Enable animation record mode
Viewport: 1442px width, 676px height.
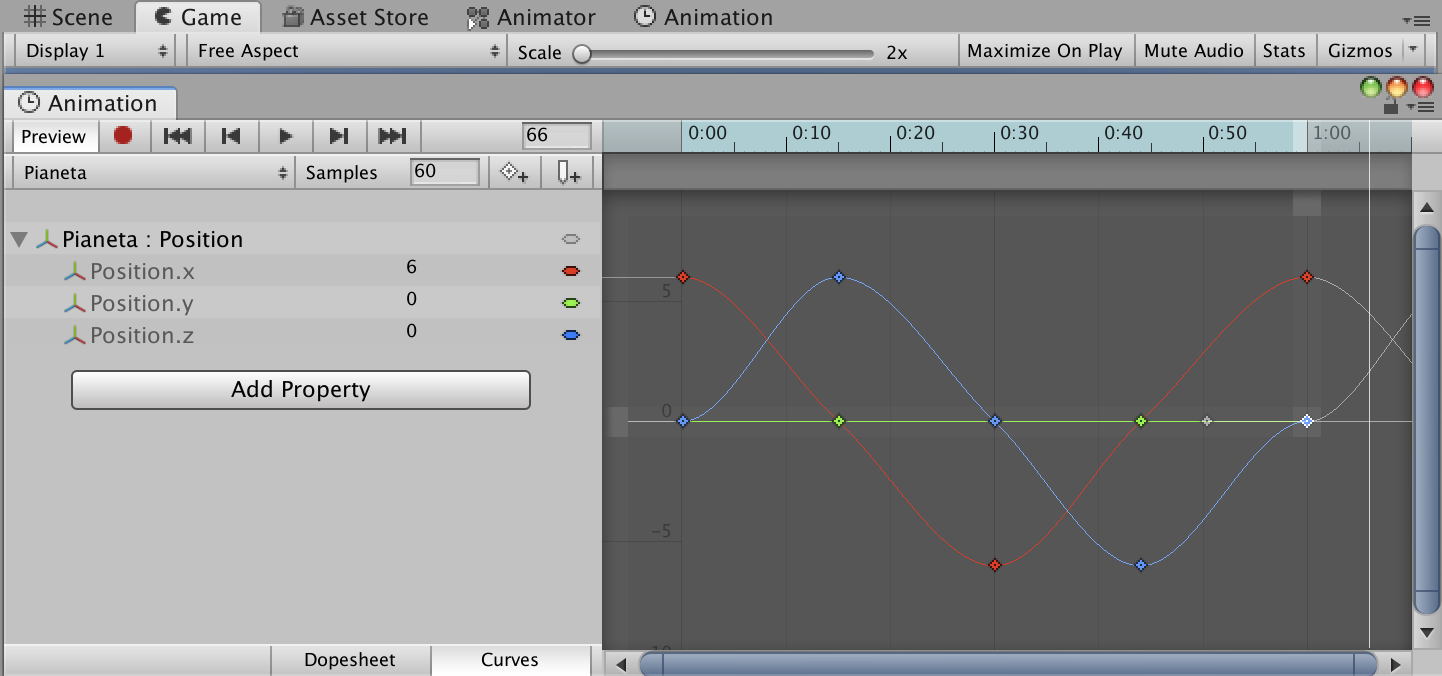click(123, 135)
